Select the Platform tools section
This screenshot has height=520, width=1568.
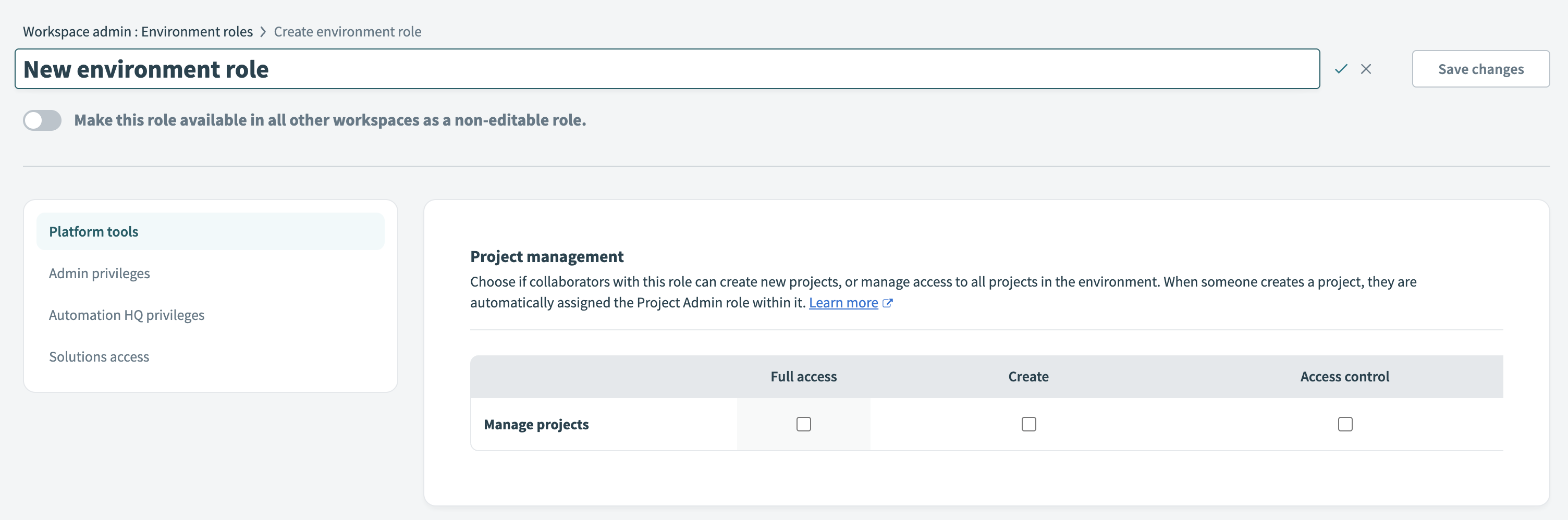click(x=93, y=231)
